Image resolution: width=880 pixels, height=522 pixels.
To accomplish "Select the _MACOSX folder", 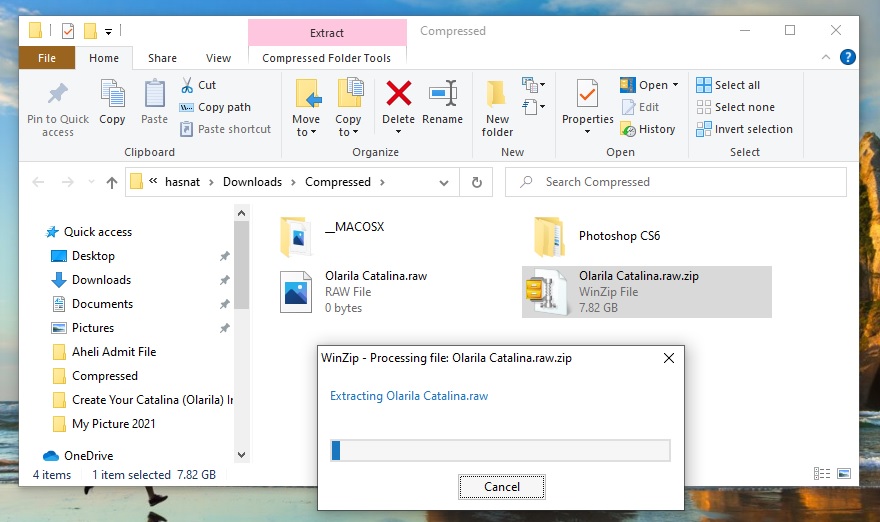I will (x=333, y=236).
